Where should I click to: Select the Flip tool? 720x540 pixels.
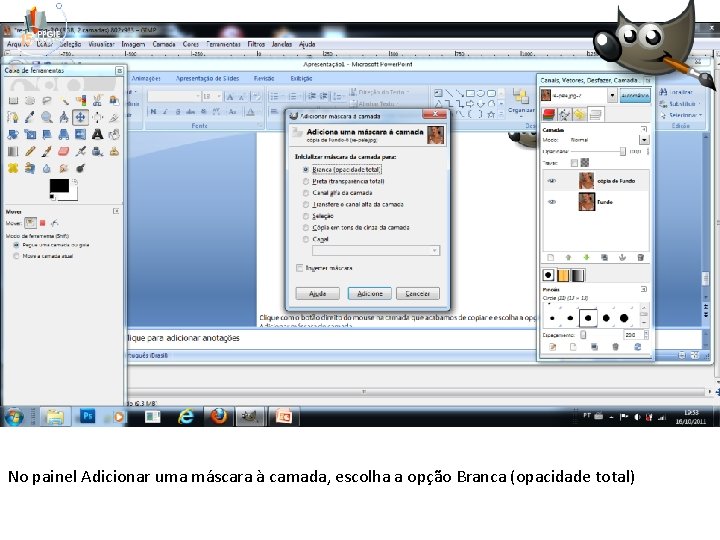(x=80, y=135)
